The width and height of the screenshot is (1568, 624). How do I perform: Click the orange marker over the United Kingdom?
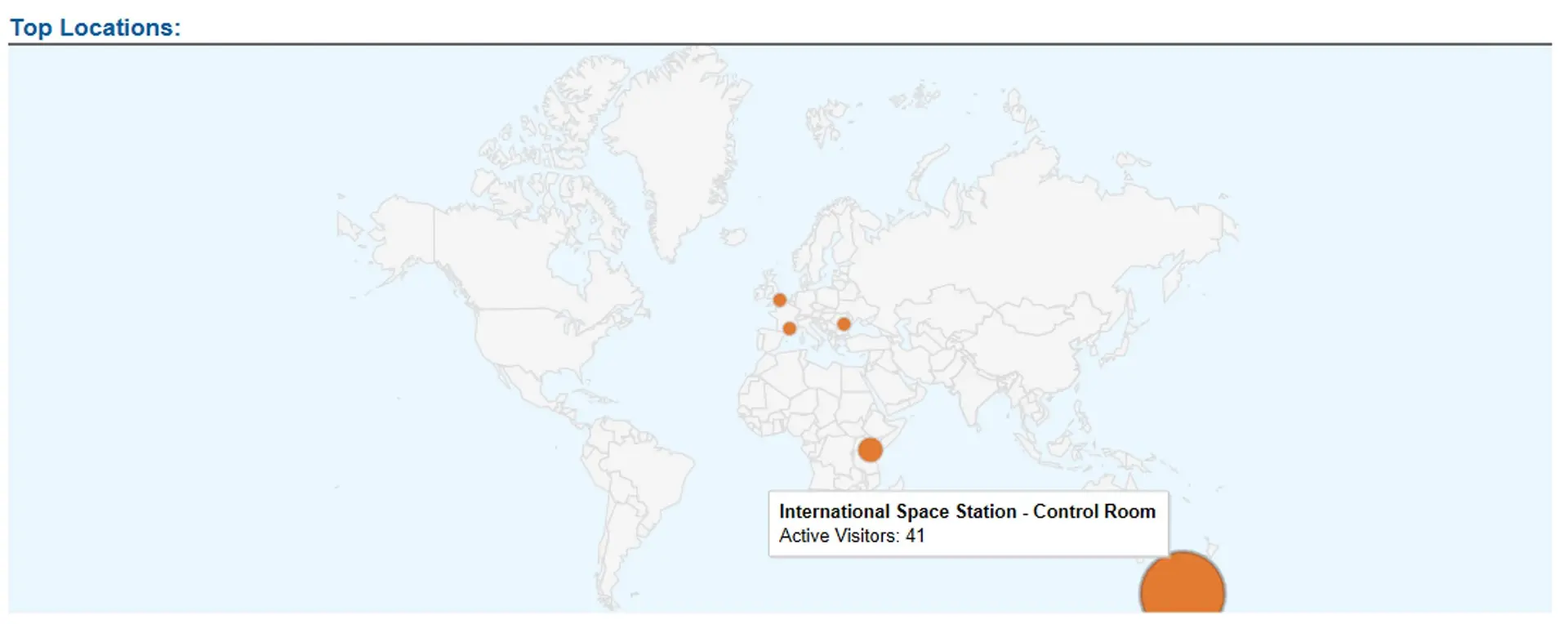pos(780,300)
